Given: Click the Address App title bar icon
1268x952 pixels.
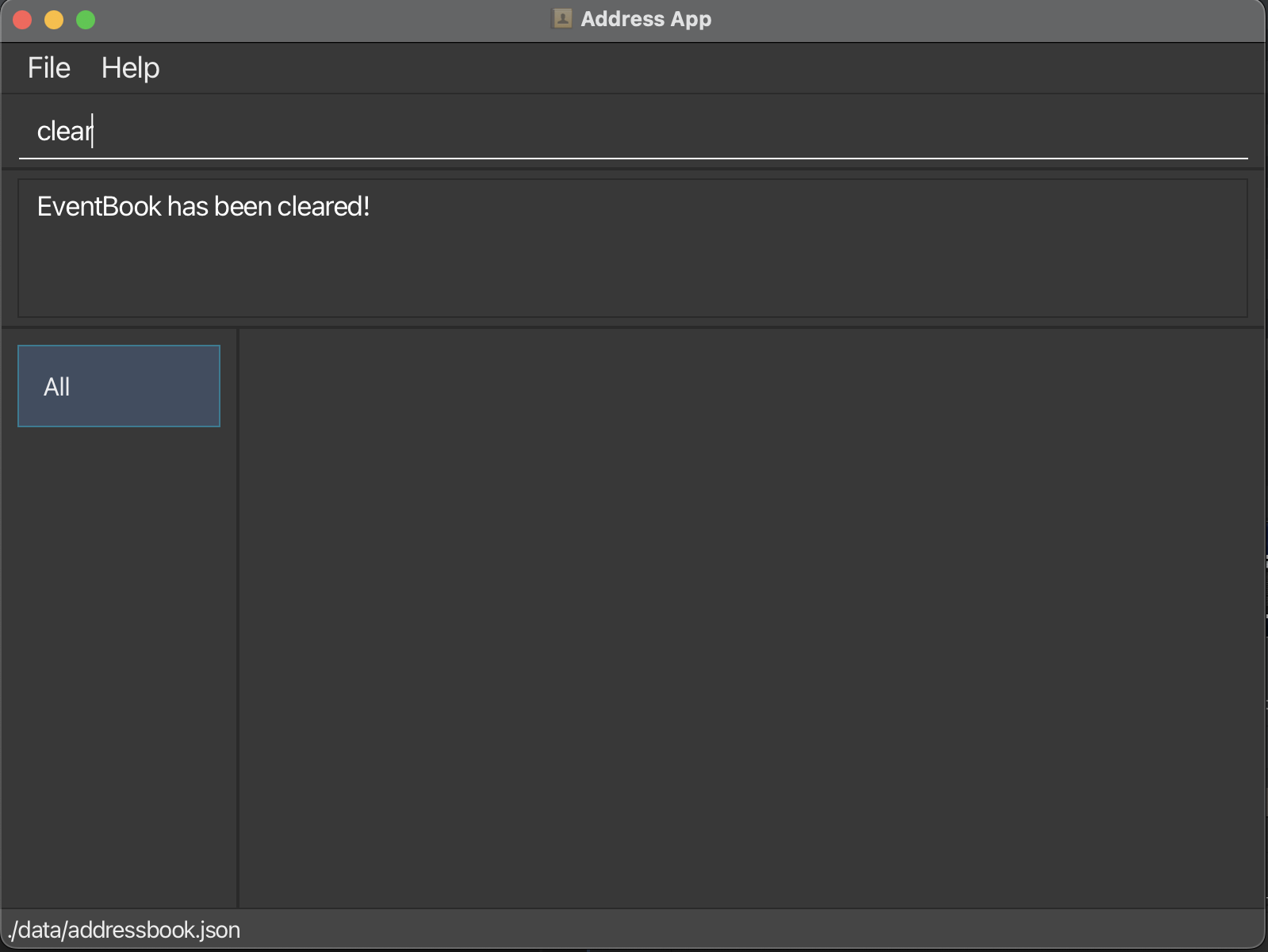Looking at the screenshot, I should (x=562, y=19).
